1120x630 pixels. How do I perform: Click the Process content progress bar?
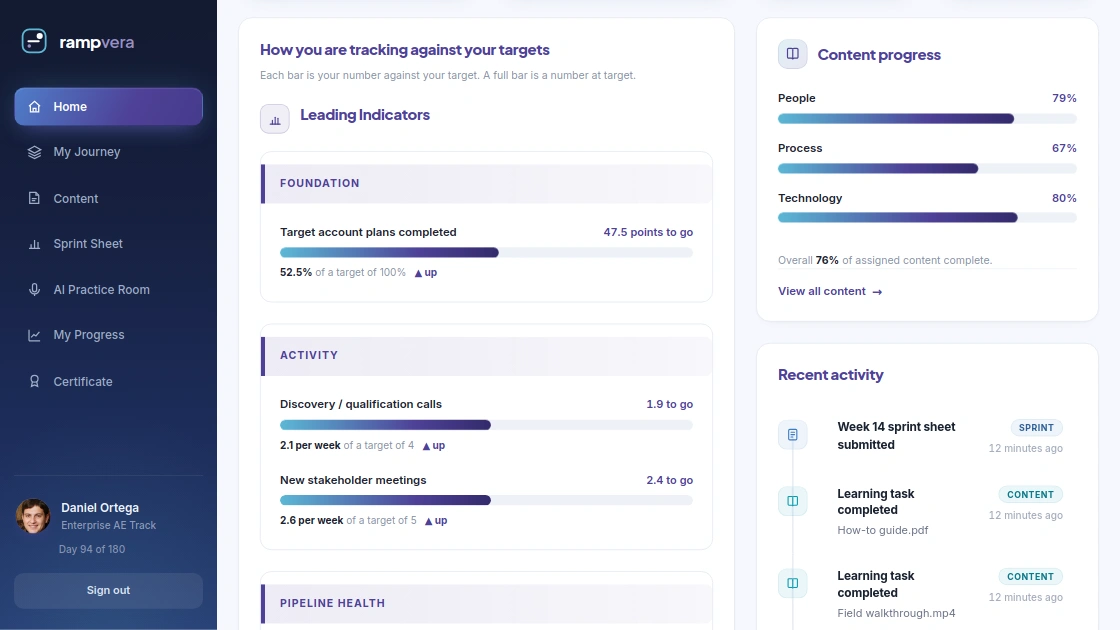927,169
